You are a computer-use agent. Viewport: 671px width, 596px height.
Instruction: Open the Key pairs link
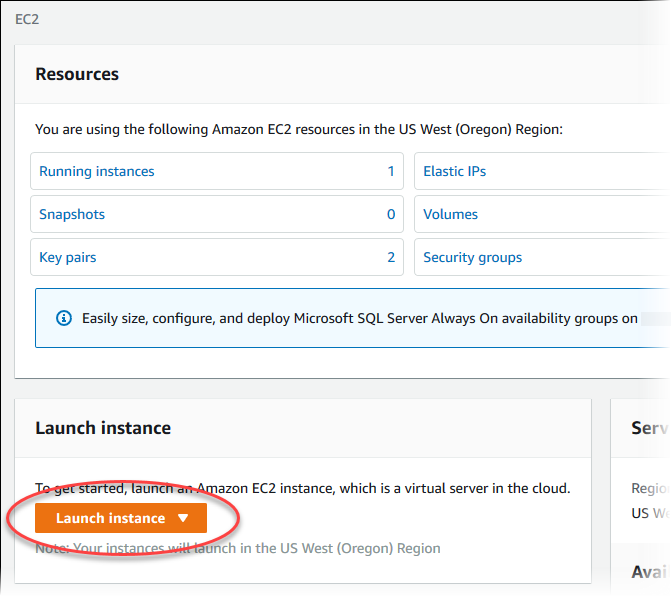click(x=68, y=257)
